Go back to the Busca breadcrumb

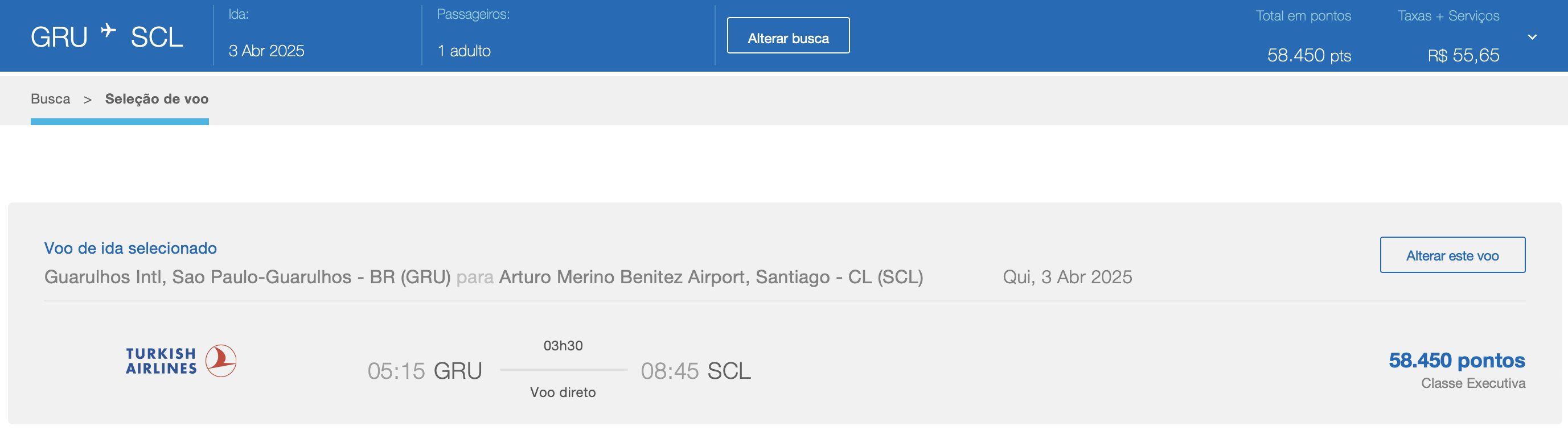pyautogui.click(x=51, y=98)
